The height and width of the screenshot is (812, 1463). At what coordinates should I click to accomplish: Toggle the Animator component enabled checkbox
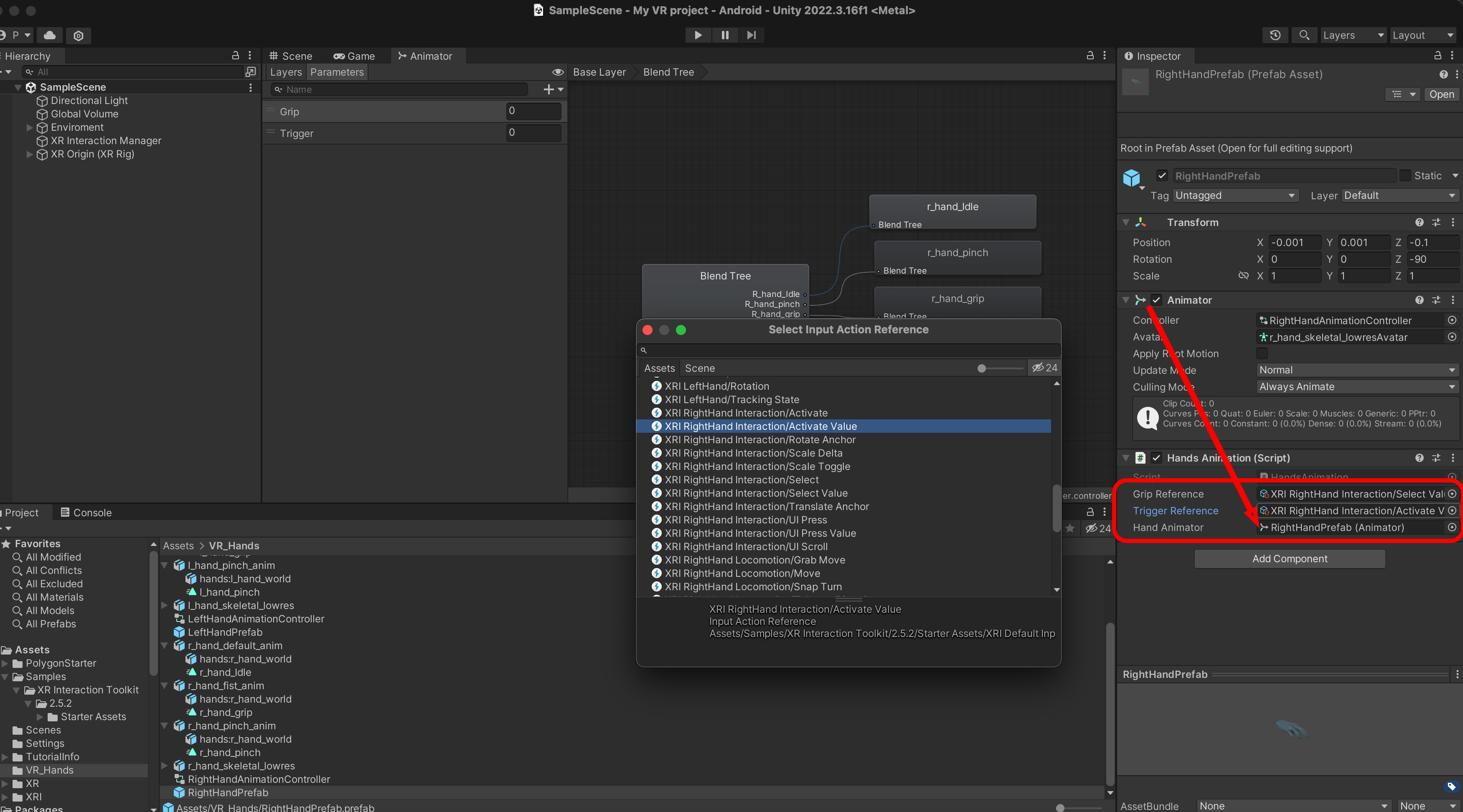(x=1156, y=300)
